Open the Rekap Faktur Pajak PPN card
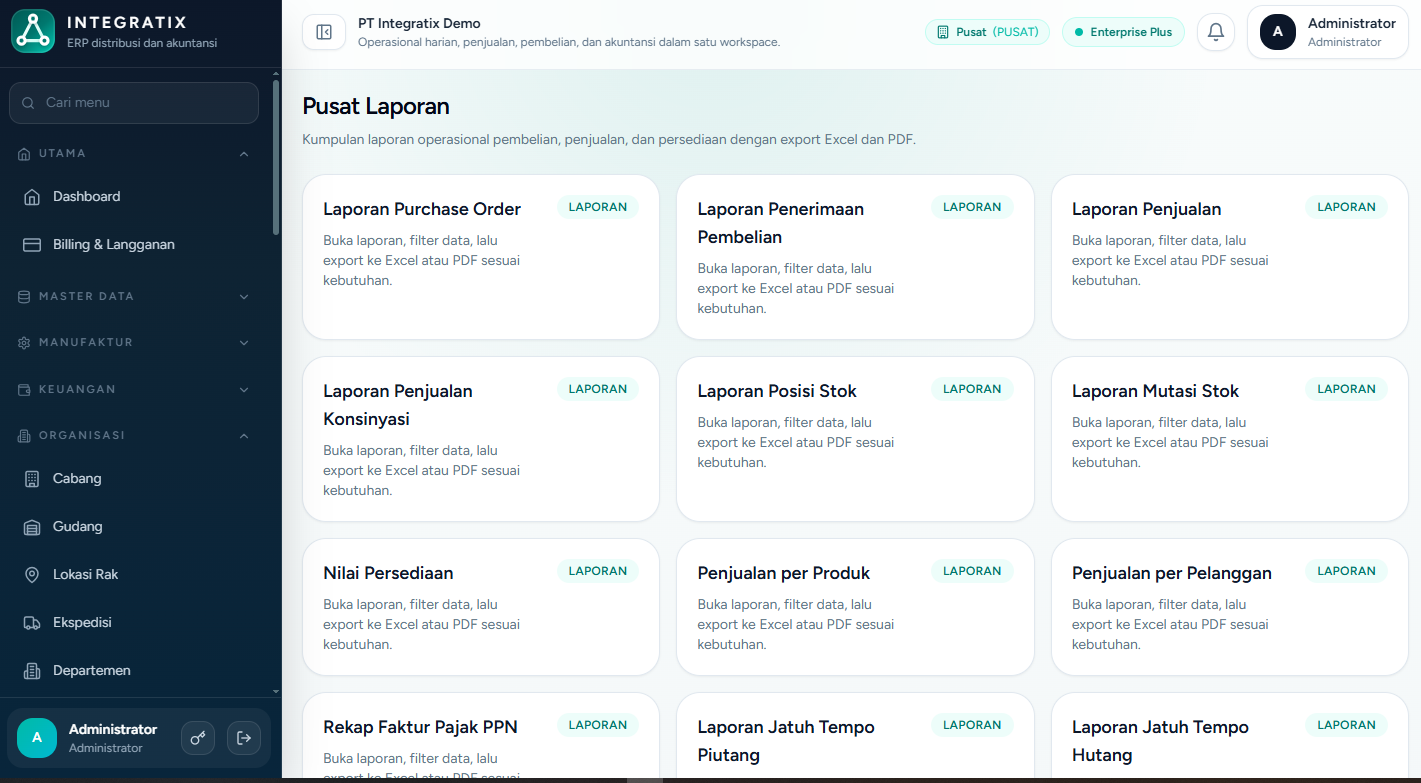 [481, 736]
